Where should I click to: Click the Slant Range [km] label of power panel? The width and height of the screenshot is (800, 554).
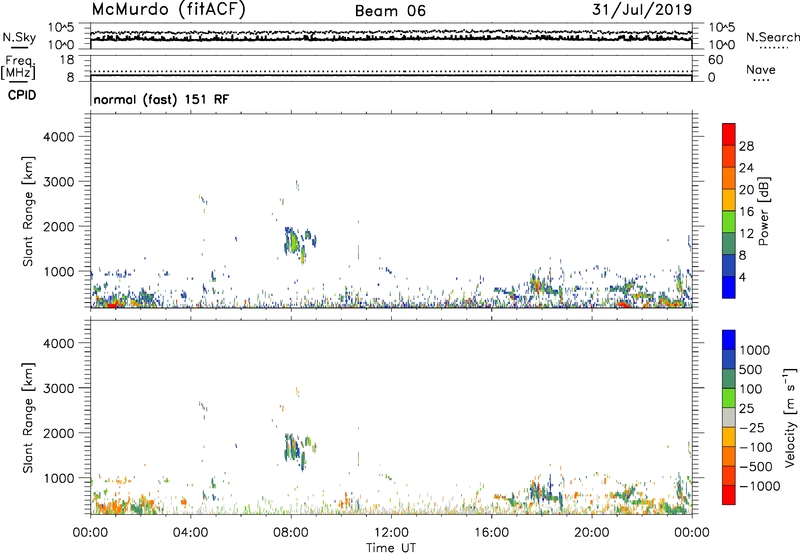coord(28,211)
